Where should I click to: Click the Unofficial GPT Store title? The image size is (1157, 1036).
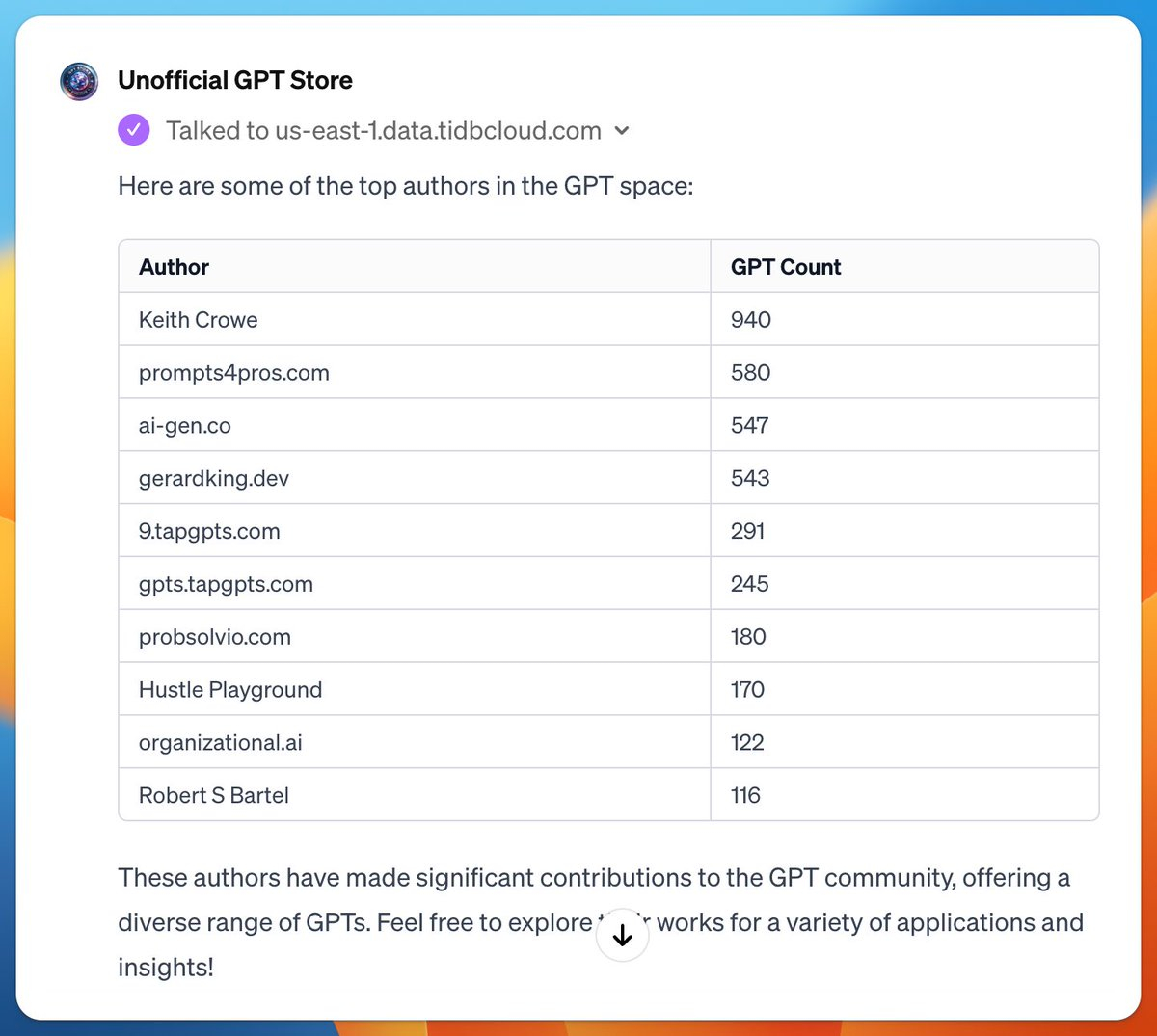pyautogui.click(x=235, y=80)
